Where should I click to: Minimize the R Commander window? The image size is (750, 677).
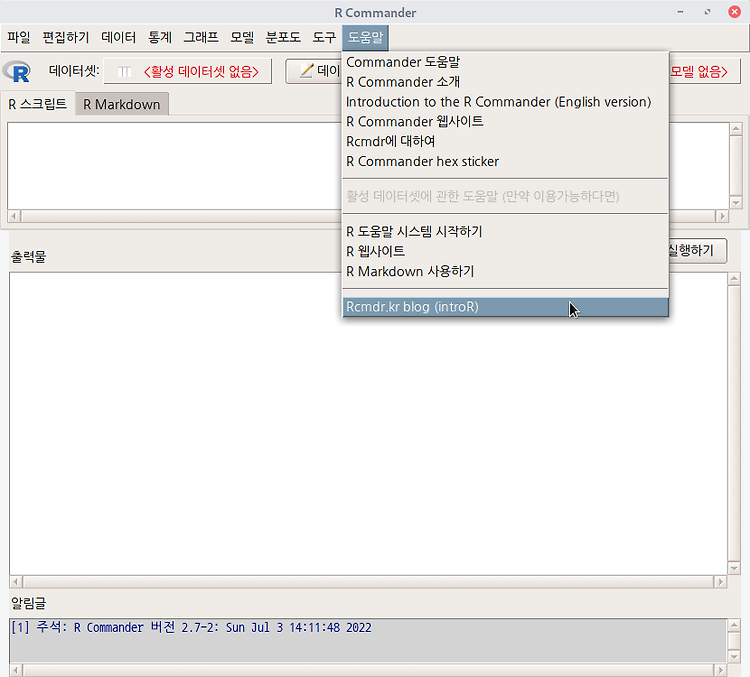tap(680, 12)
